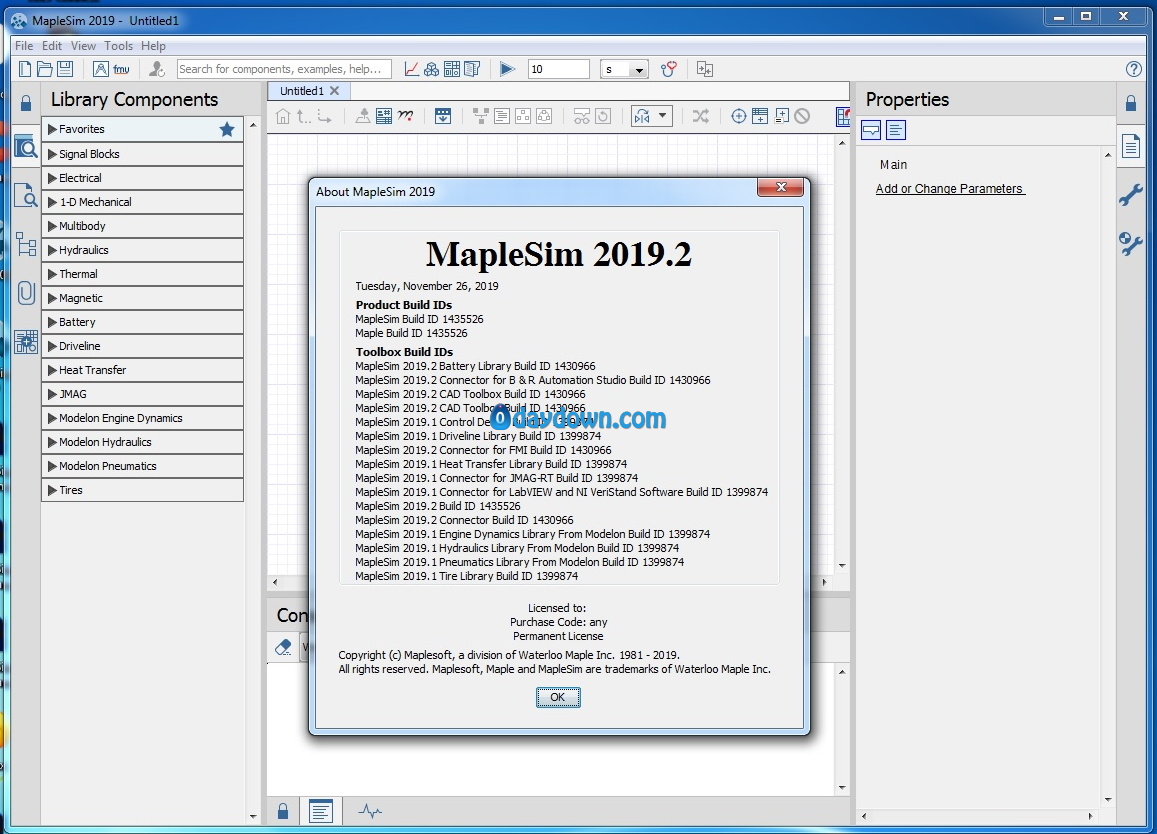The image size is (1157, 834).
Task: Toggle the console lock at bottom
Action: click(x=283, y=811)
